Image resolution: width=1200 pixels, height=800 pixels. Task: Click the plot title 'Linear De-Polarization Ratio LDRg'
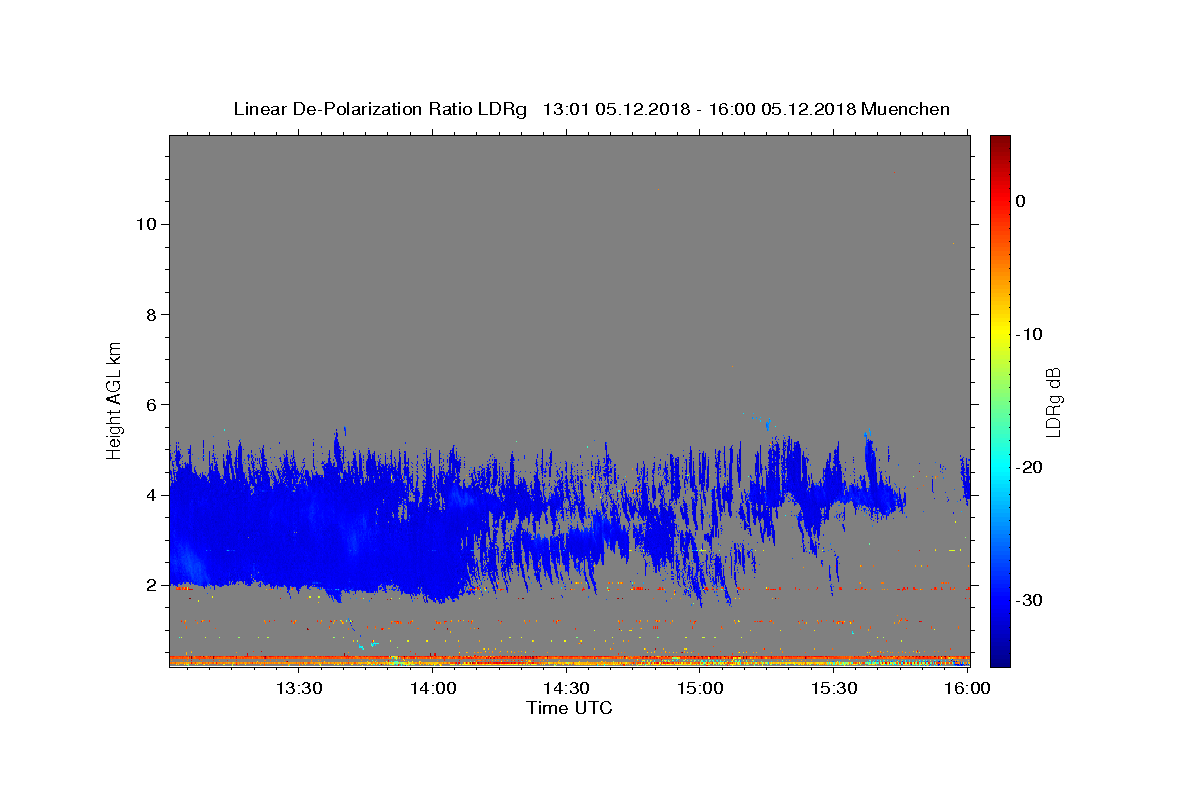pos(379,109)
